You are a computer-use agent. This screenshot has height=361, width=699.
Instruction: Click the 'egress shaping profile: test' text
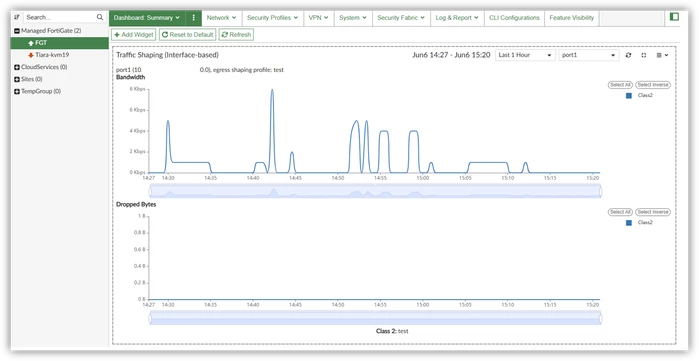[x=248, y=70]
